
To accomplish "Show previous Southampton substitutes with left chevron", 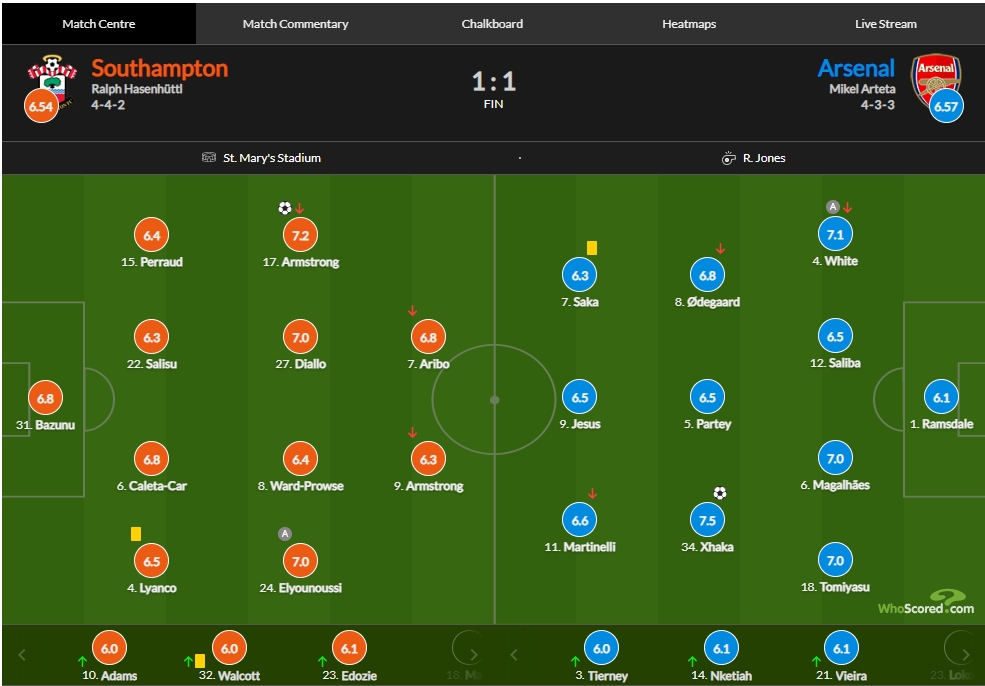I will (22, 655).
